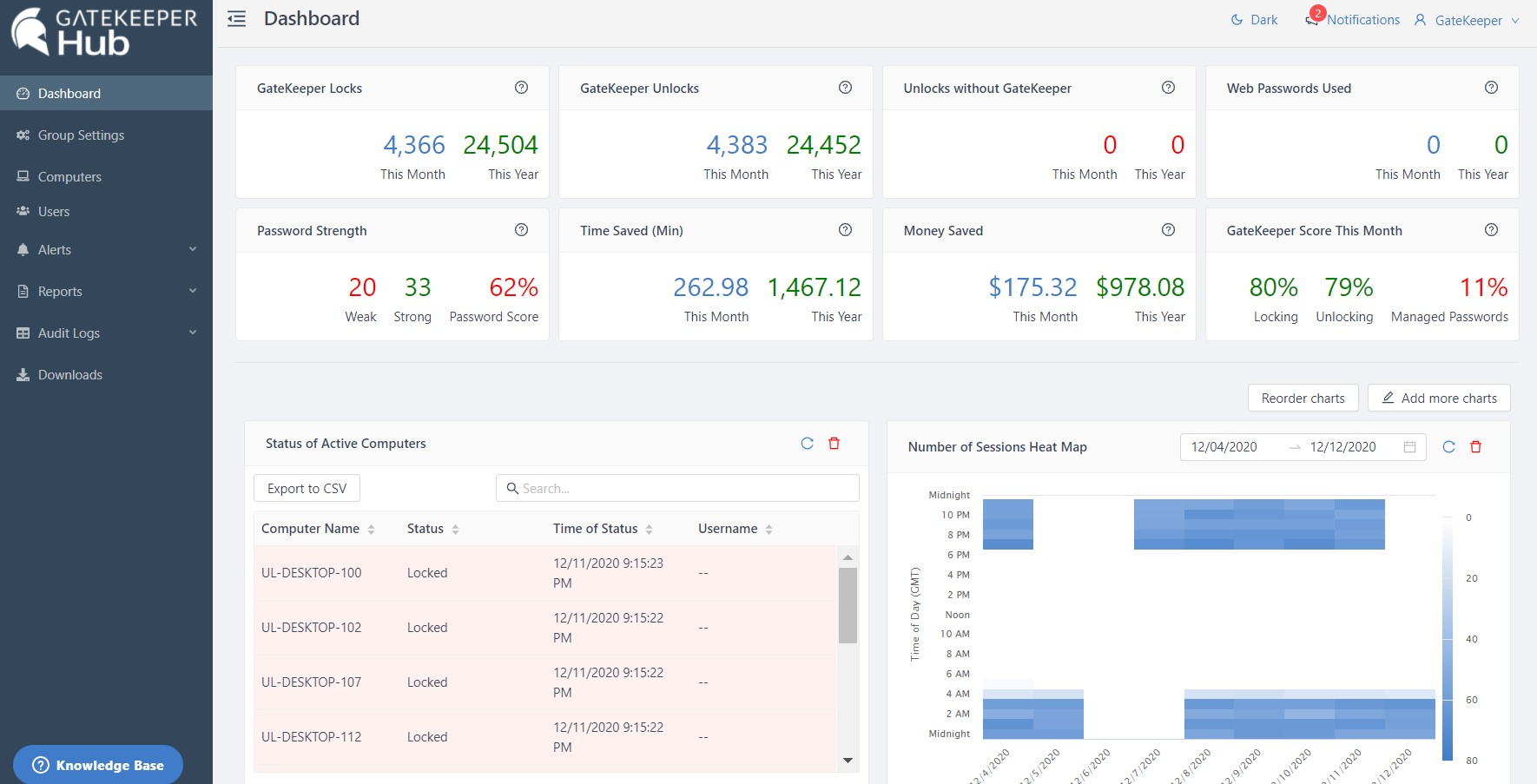Viewport: 1537px width, 784px height.
Task: Show help for Money Saved
Action: coord(1168,229)
